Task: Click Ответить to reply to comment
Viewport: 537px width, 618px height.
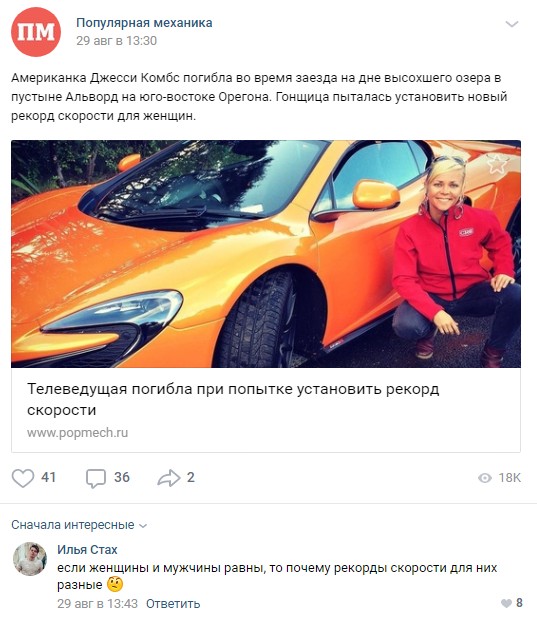Action: 173,603
